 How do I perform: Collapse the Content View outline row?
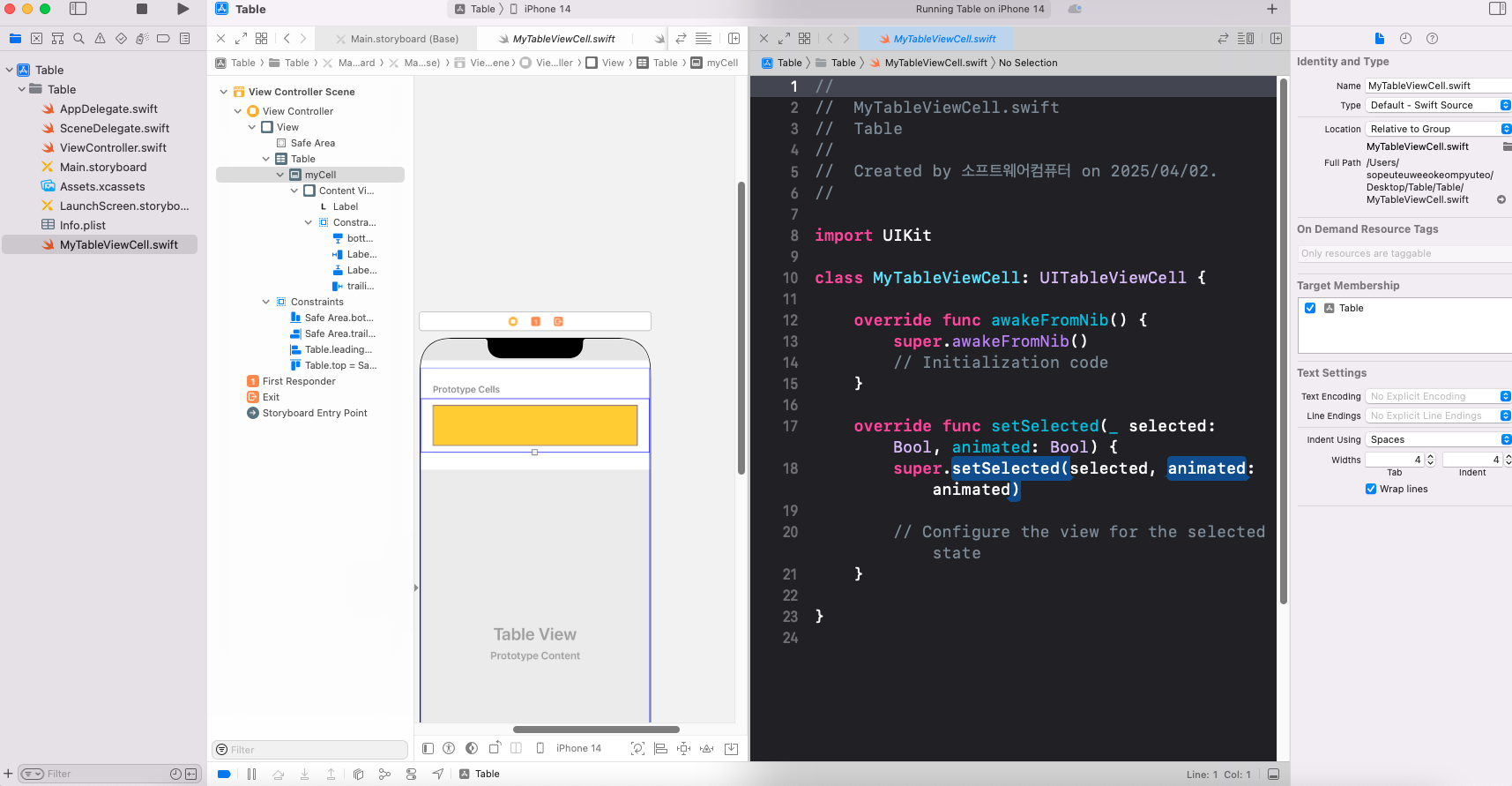pyautogui.click(x=294, y=191)
